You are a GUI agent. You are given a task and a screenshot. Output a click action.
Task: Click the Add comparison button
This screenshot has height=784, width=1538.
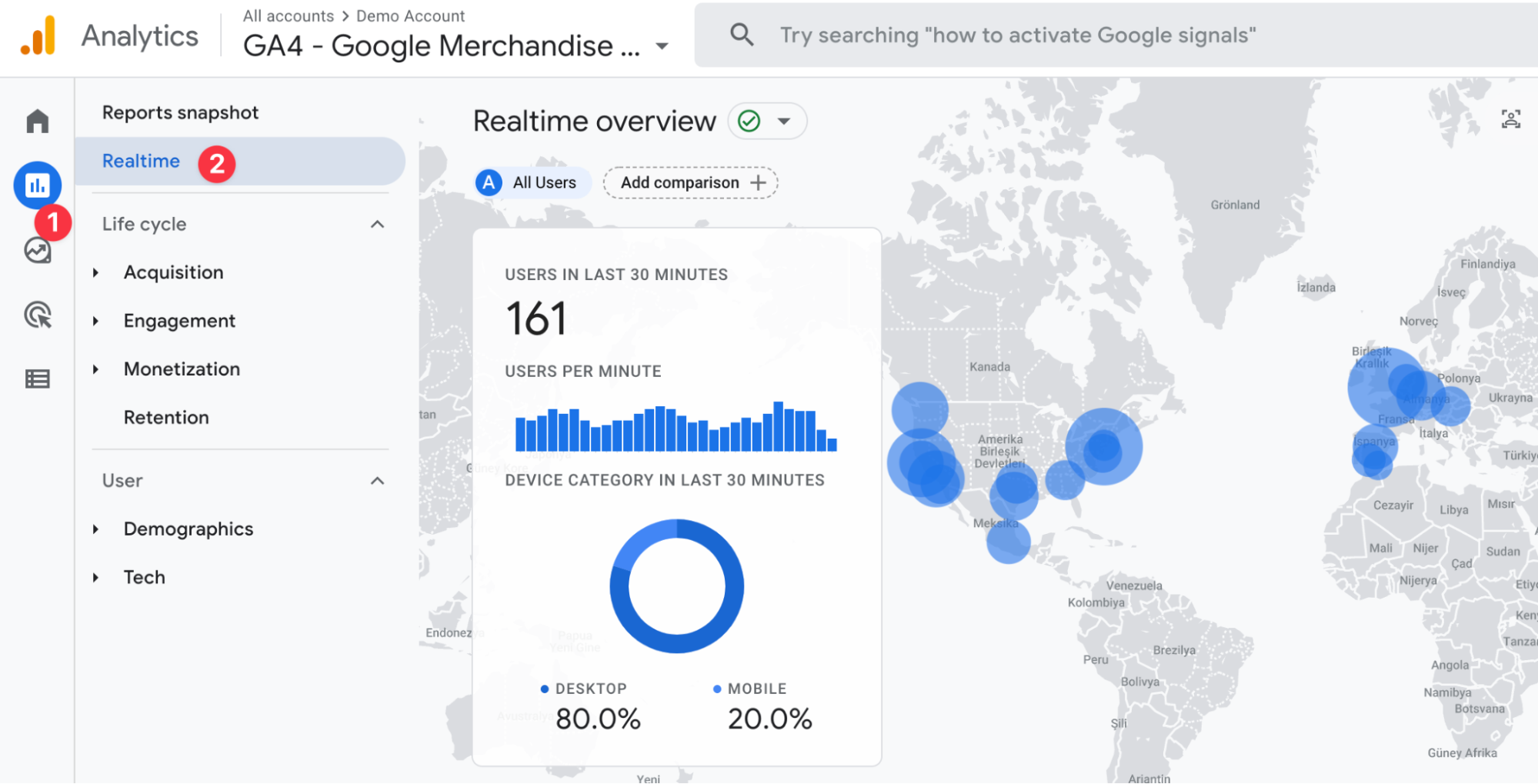coord(690,182)
